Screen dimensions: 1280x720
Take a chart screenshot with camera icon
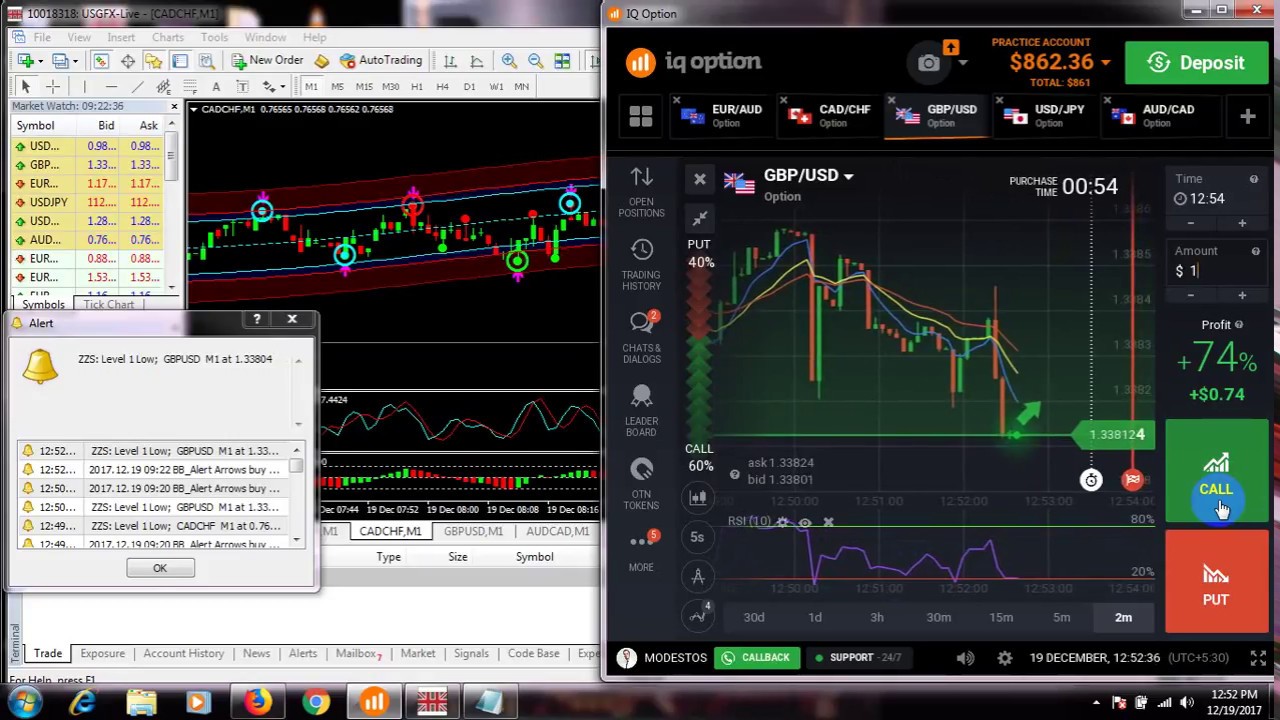click(x=929, y=63)
